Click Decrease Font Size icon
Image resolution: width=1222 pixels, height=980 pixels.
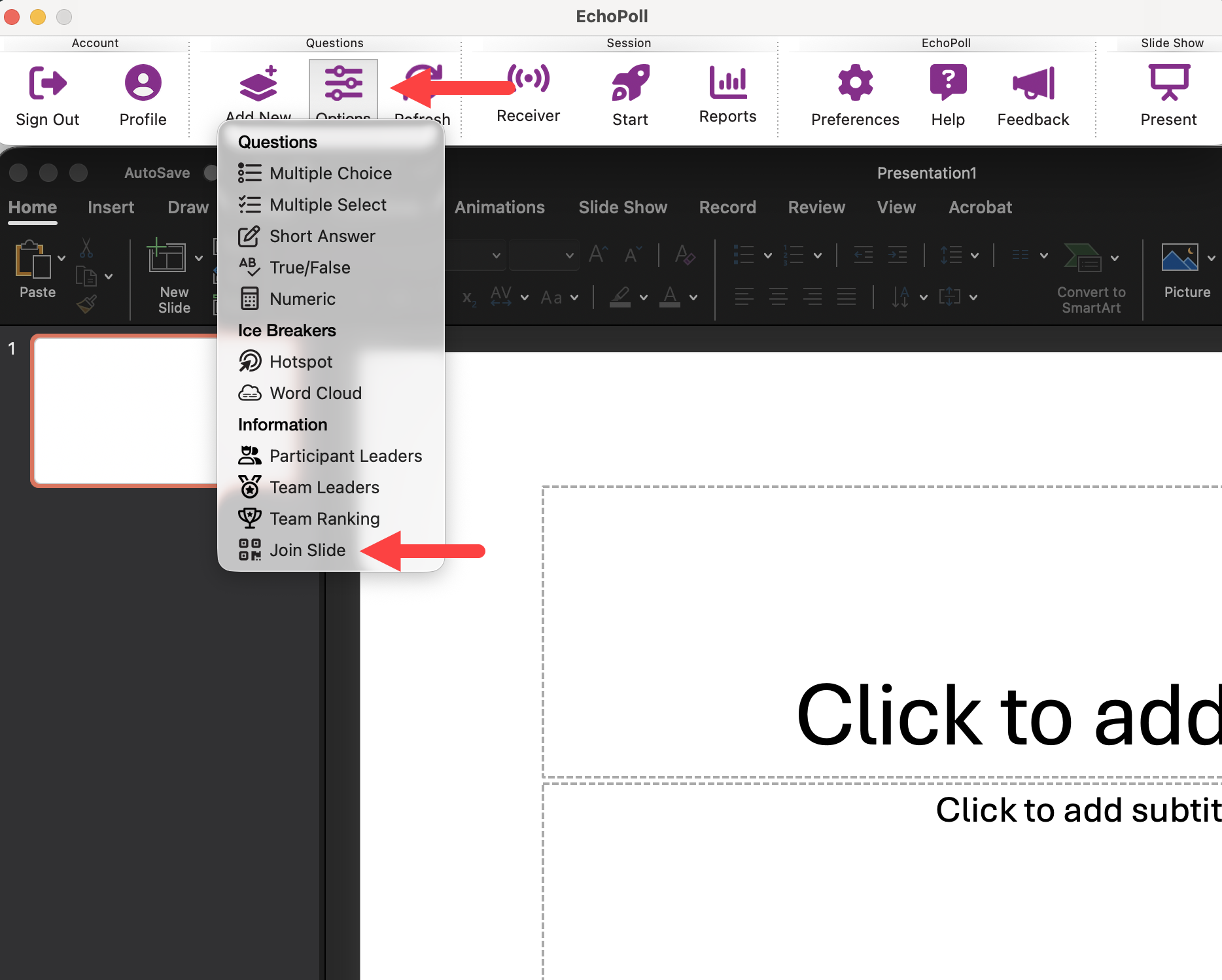click(x=633, y=254)
